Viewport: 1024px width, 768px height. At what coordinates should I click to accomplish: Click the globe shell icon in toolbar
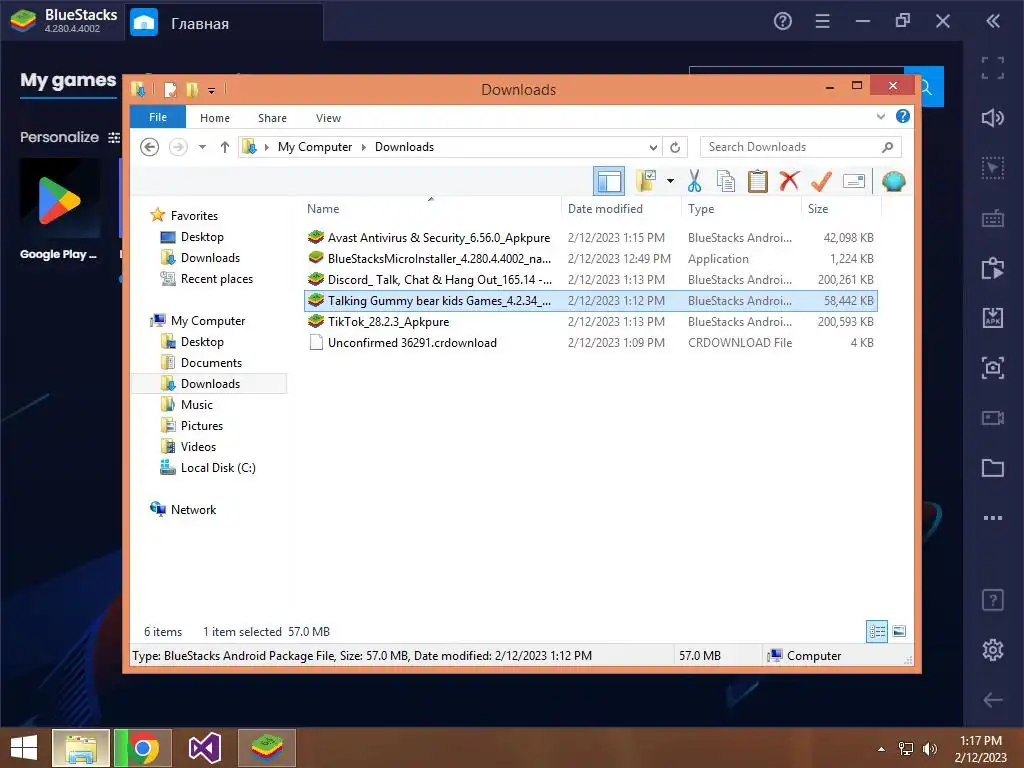pos(893,181)
